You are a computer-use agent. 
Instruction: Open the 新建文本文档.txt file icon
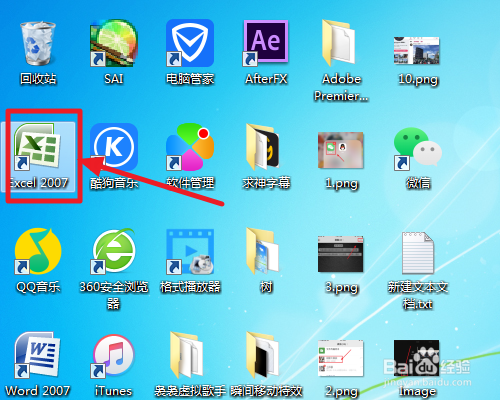pos(418,253)
